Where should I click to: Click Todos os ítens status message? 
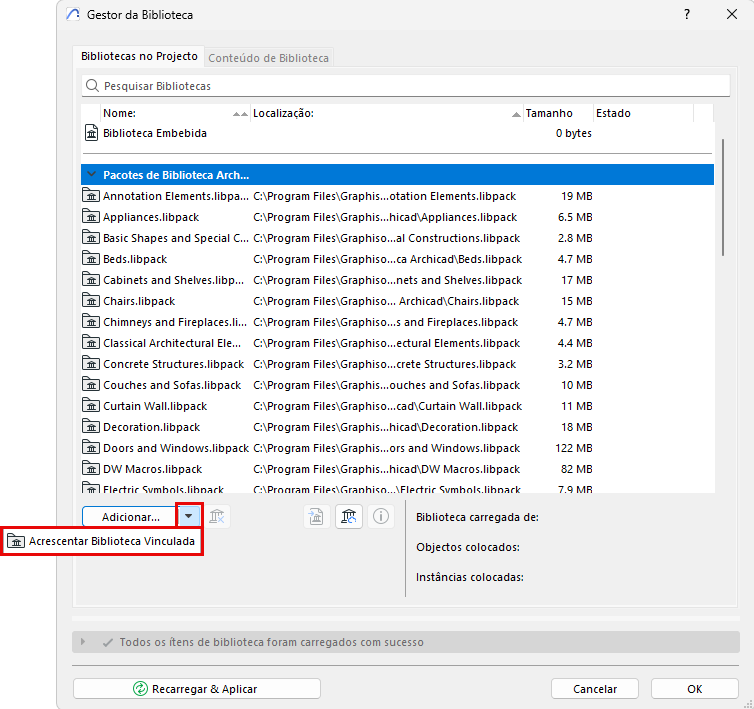[x=271, y=642]
